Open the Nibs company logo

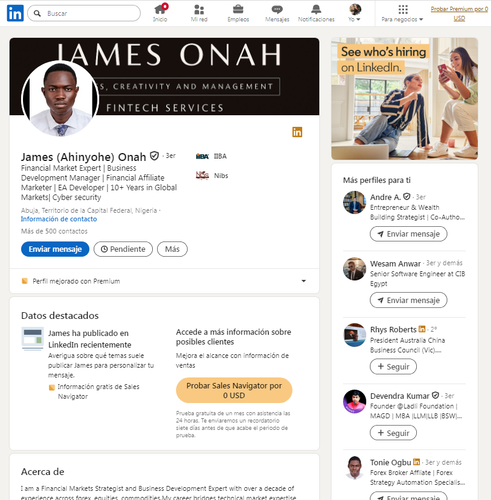click(x=202, y=175)
